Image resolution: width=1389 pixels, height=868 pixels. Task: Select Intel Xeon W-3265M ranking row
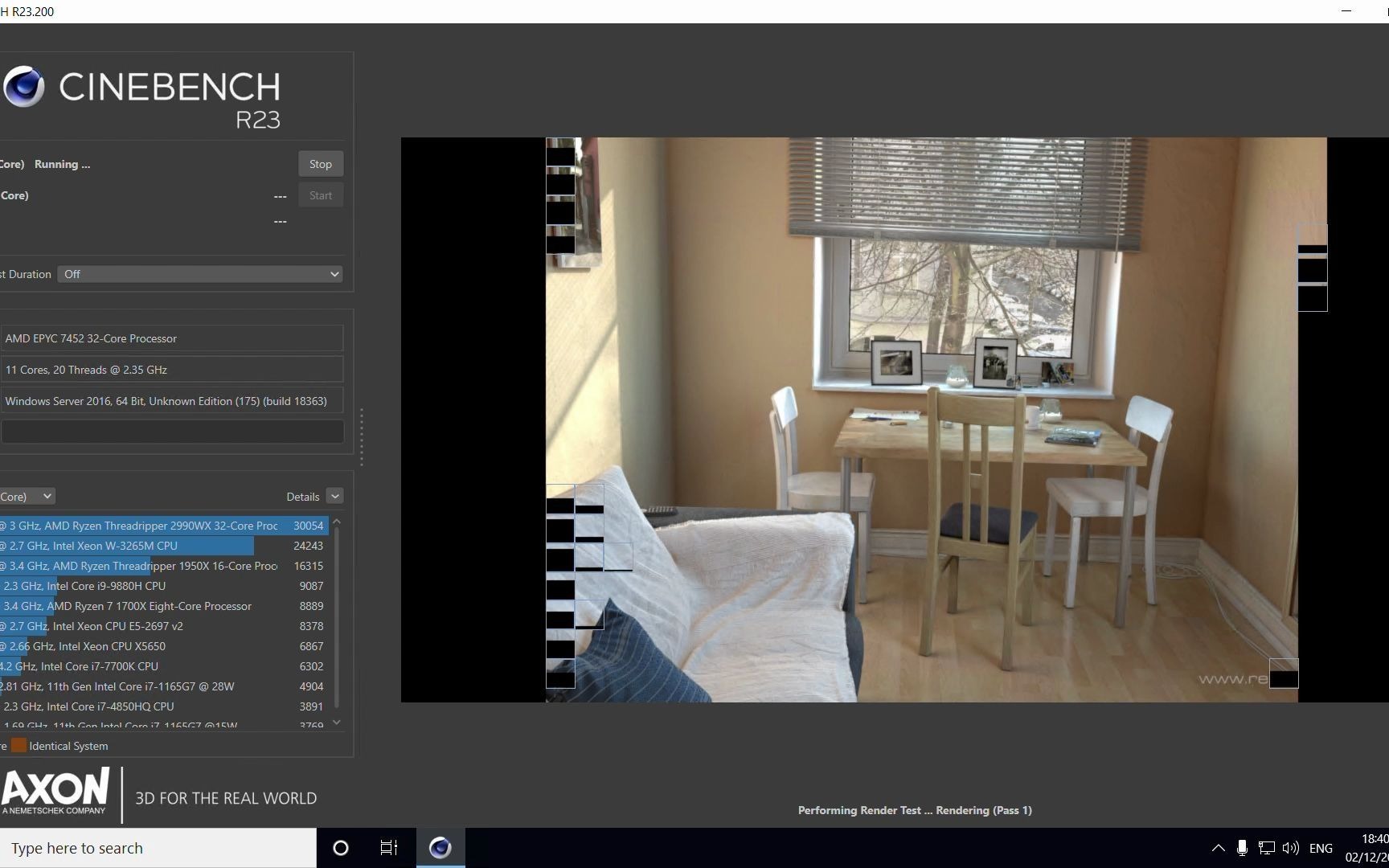coord(164,546)
